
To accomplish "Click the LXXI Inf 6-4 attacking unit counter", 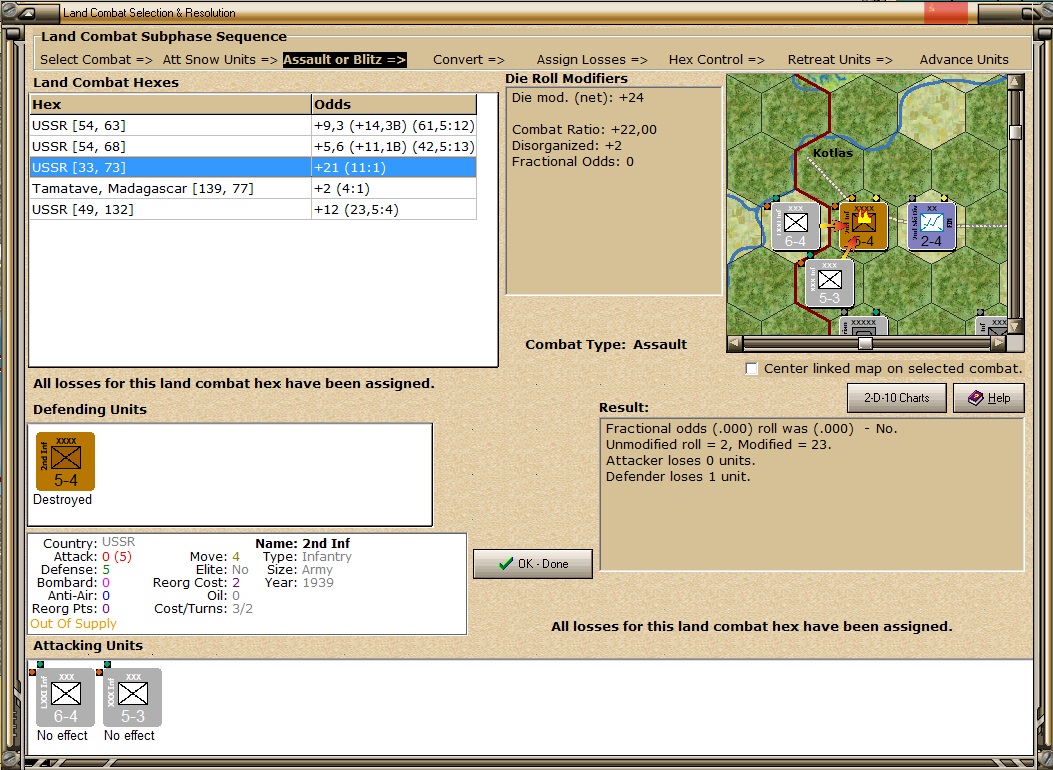I will pos(65,697).
